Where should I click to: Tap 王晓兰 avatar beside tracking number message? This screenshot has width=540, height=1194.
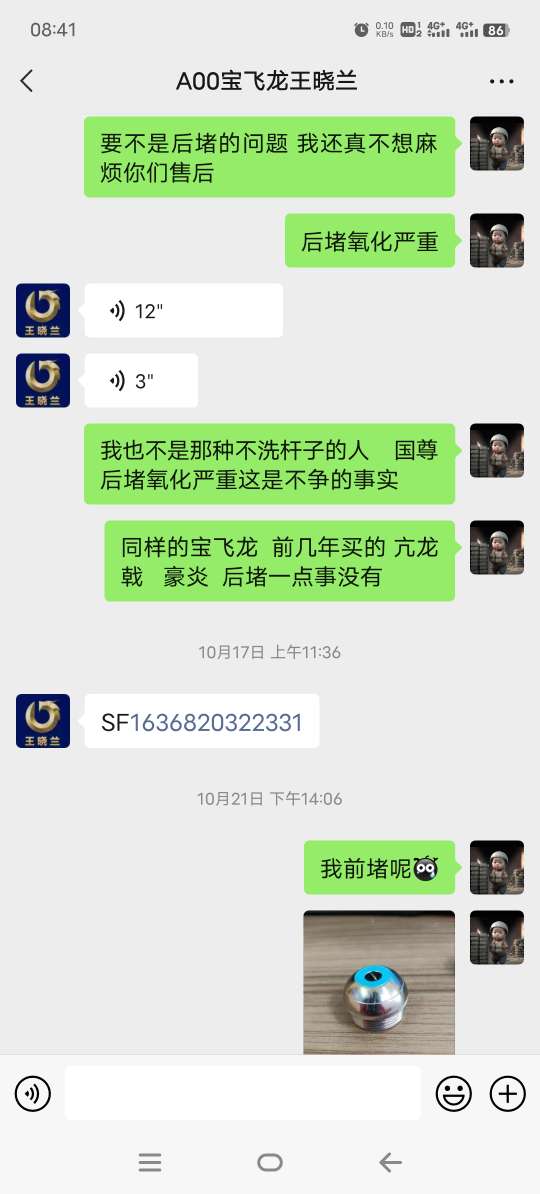pos(43,721)
